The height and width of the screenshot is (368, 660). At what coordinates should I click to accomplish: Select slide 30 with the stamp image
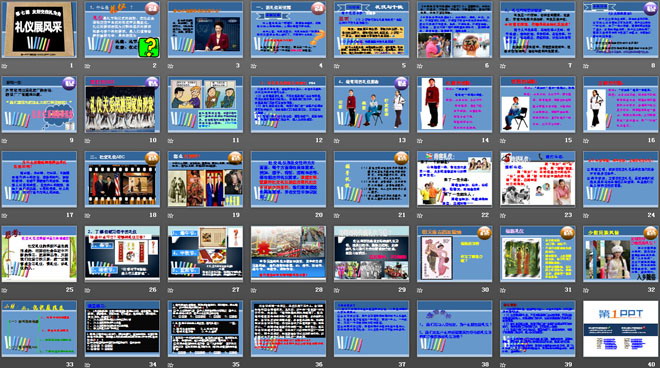coord(455,254)
